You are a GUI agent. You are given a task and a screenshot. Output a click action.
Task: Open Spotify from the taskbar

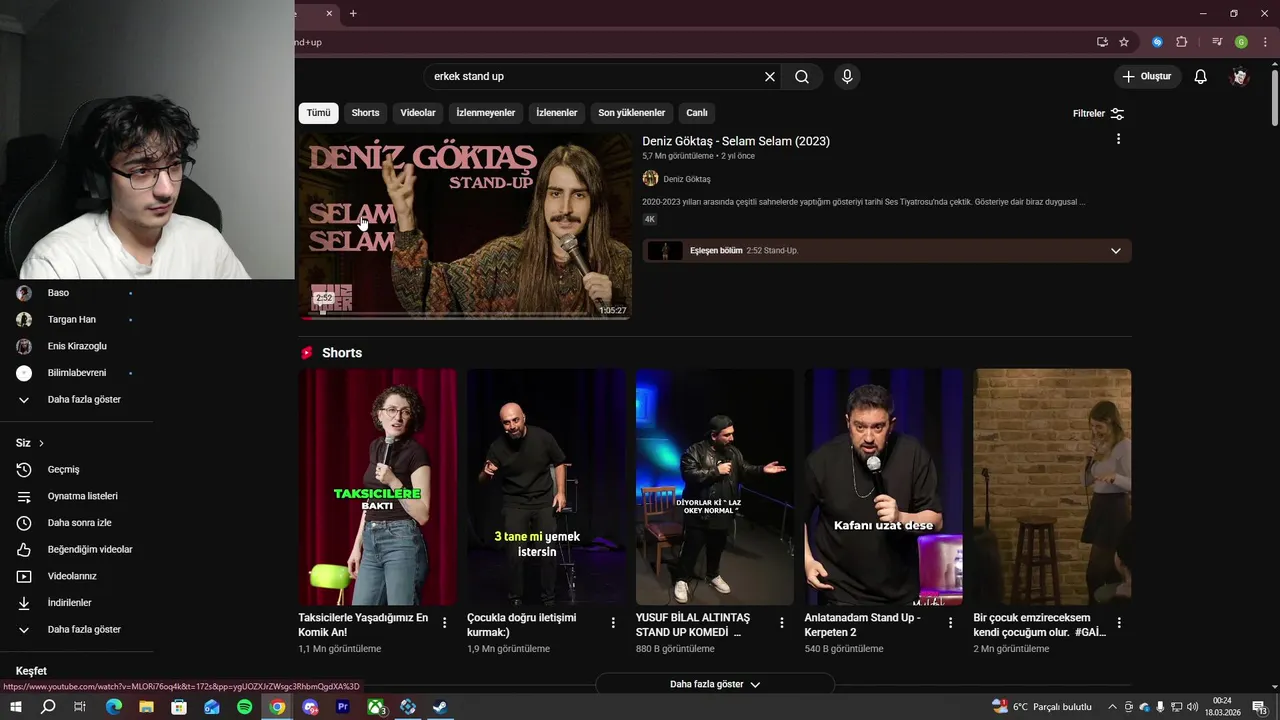[245, 707]
